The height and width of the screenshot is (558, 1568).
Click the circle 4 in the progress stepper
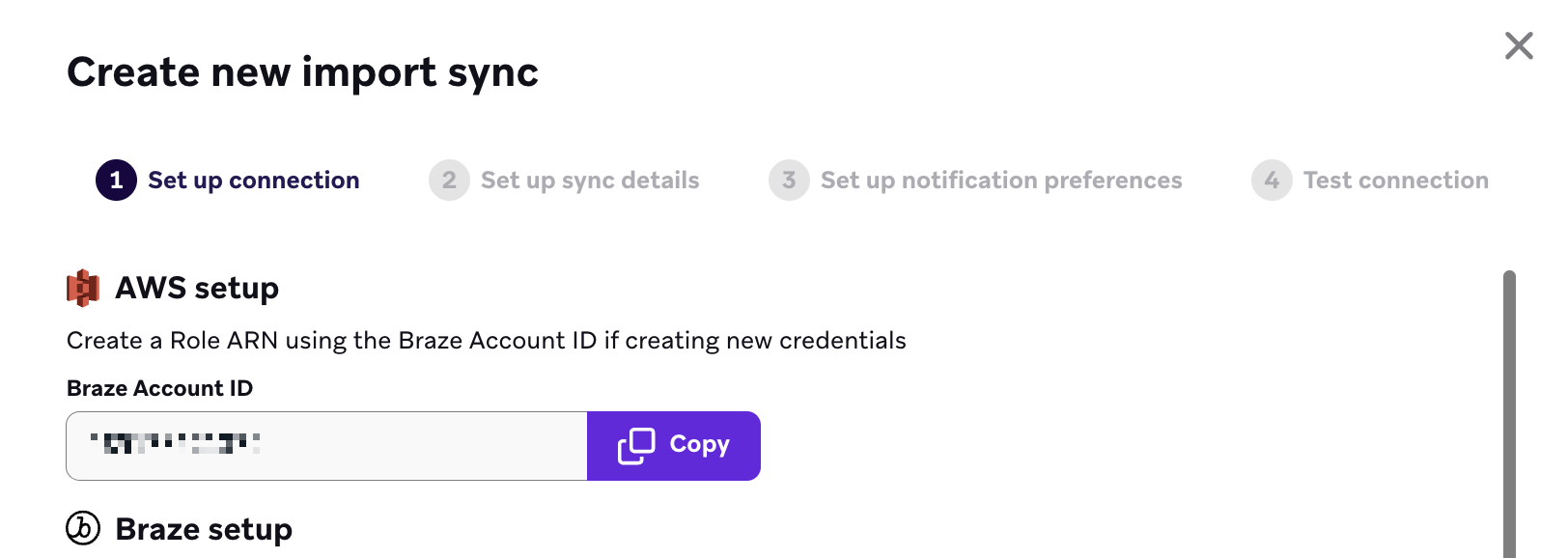tap(1272, 180)
